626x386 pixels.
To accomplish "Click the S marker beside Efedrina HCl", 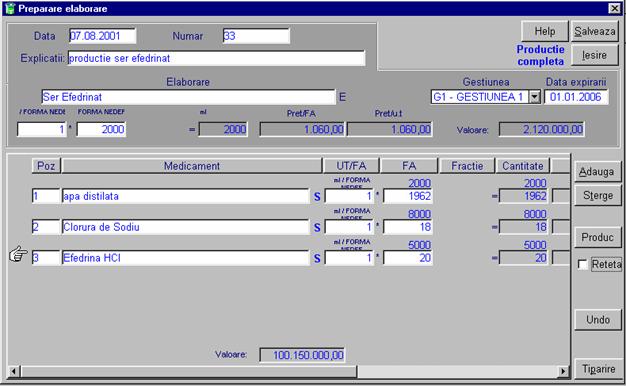I will (x=317, y=258).
